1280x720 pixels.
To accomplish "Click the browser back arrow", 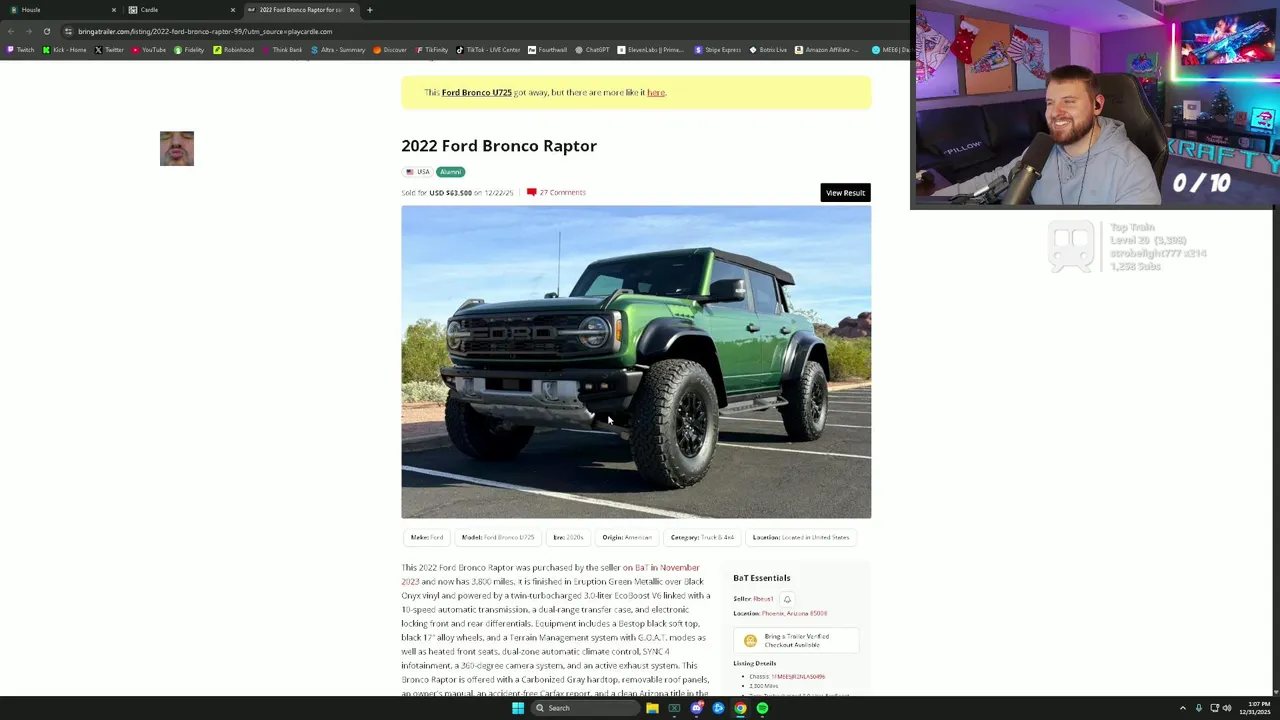I will click(11, 31).
